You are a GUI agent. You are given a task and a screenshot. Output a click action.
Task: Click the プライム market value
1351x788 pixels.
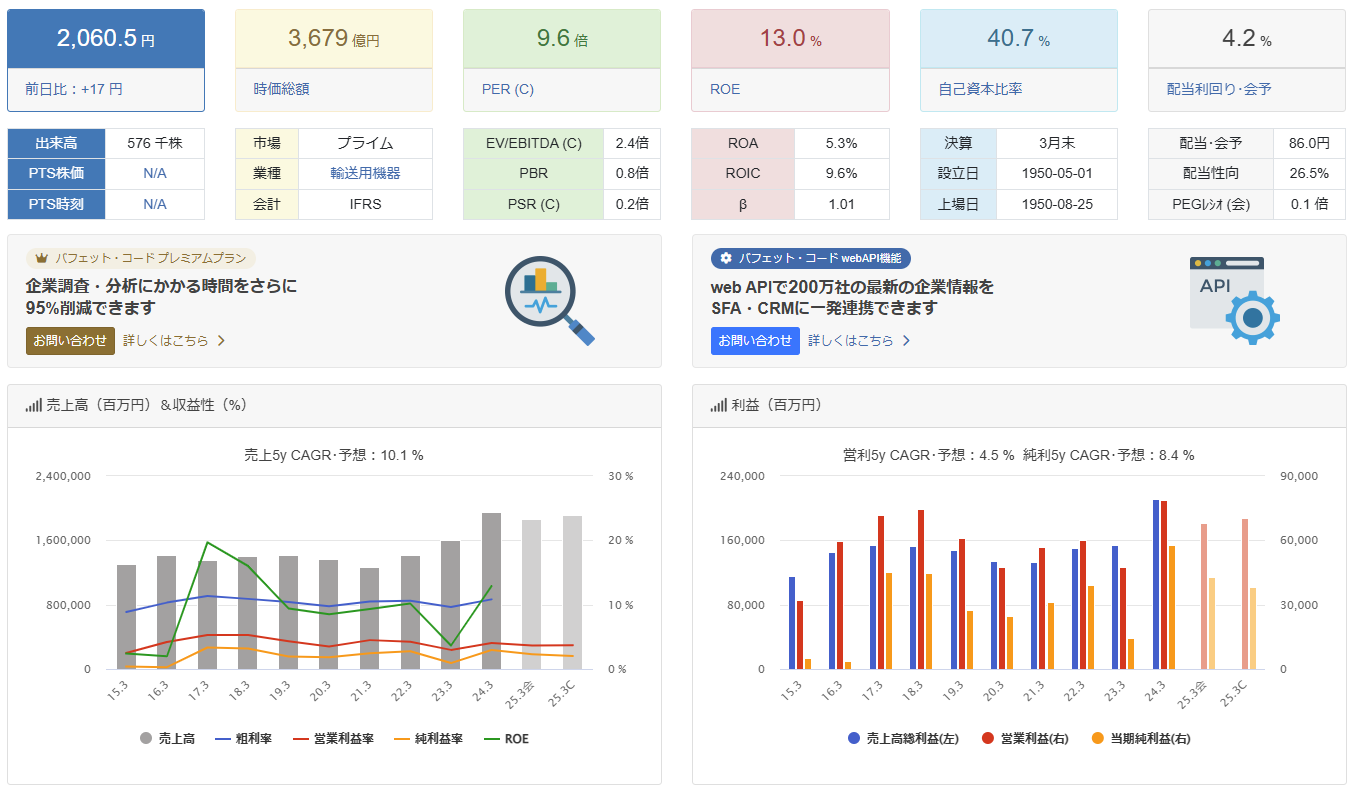click(365, 143)
